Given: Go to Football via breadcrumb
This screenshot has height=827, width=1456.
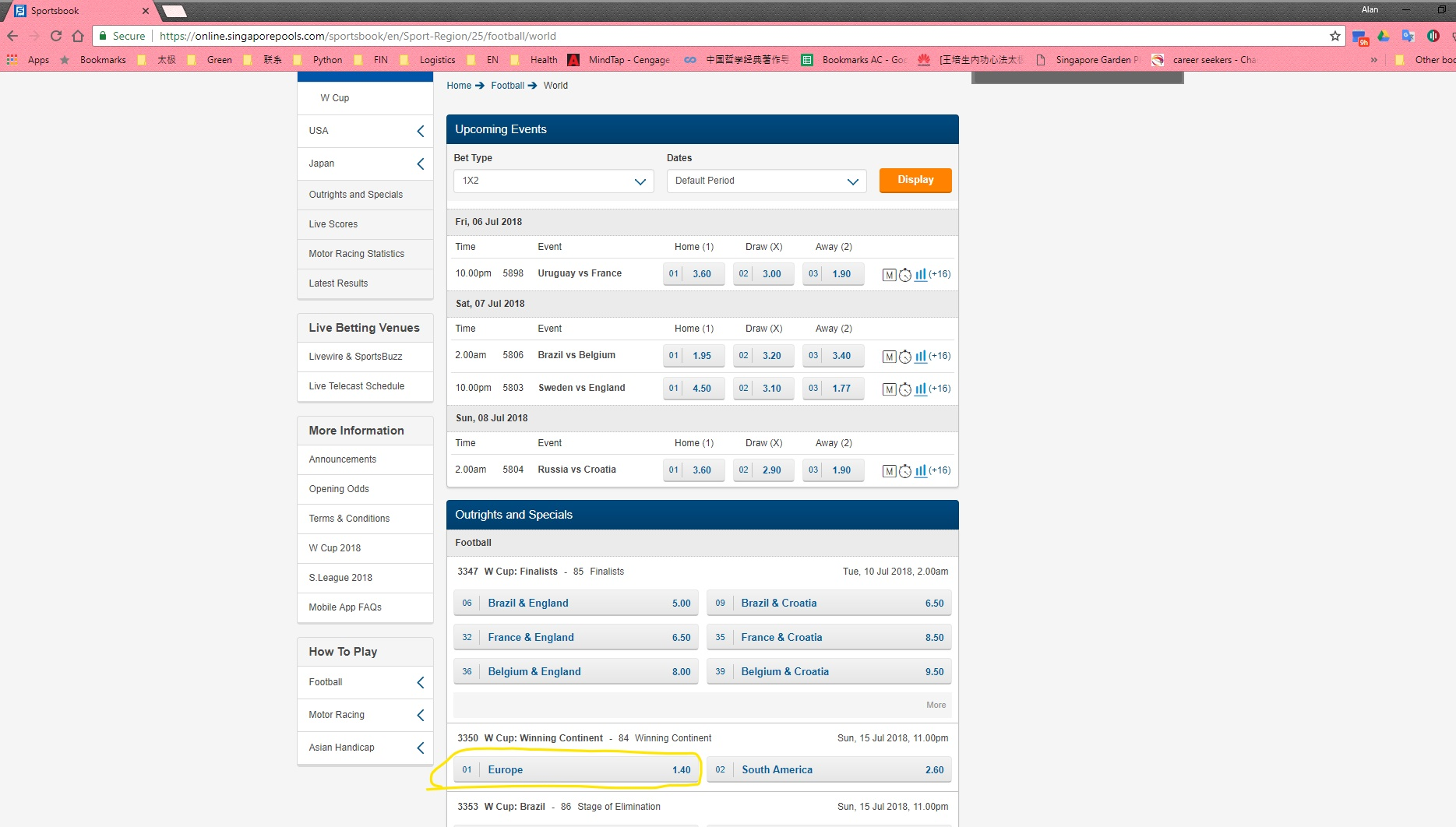Looking at the screenshot, I should point(507,86).
